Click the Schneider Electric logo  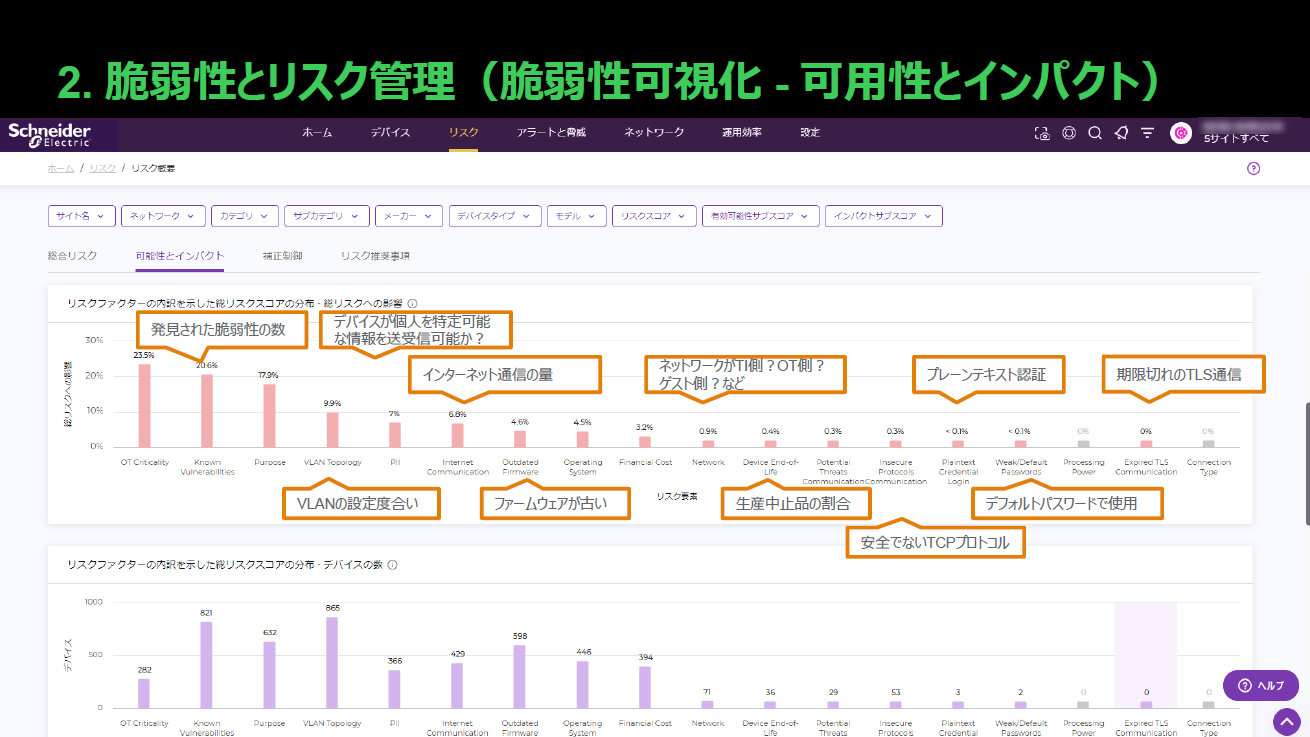coord(50,135)
